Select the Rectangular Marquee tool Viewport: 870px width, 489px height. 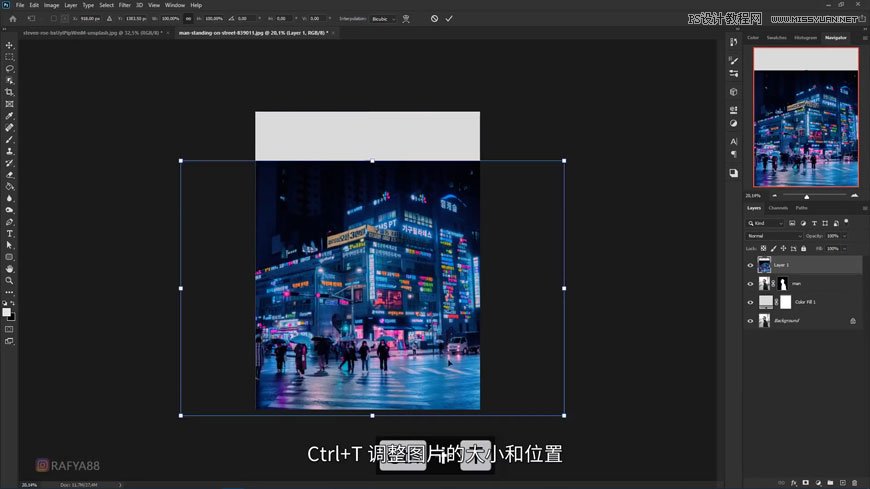9,57
